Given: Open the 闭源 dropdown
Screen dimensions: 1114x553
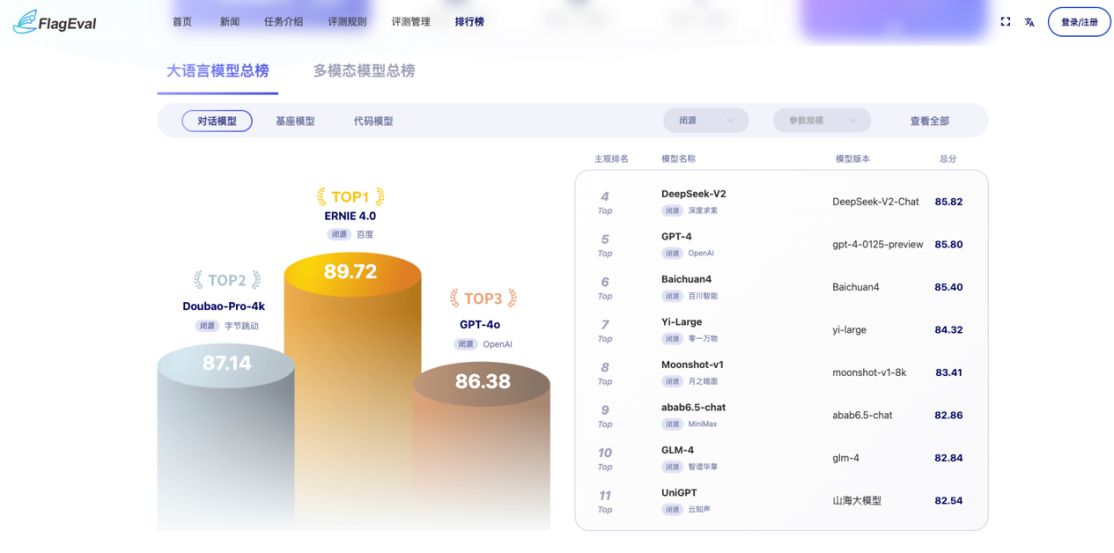Looking at the screenshot, I should (705, 121).
